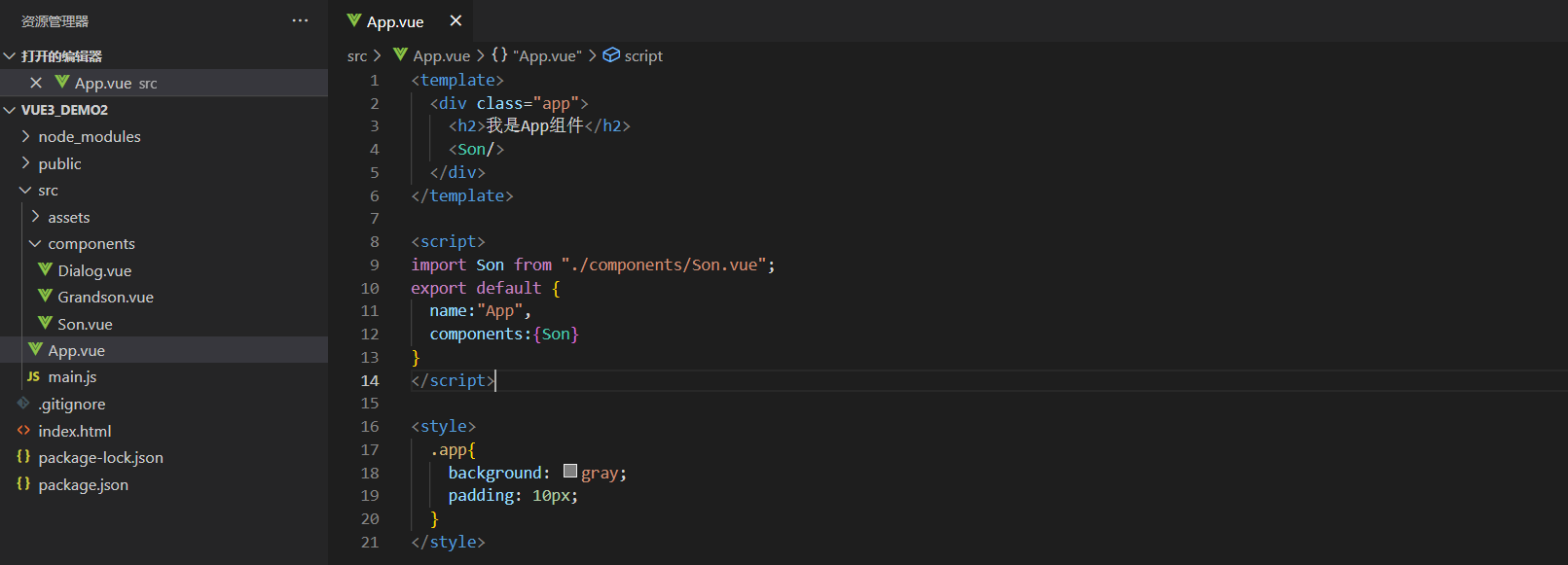Click the JS icon beside main.js
Image resolution: width=1568 pixels, height=565 pixels.
[34, 376]
